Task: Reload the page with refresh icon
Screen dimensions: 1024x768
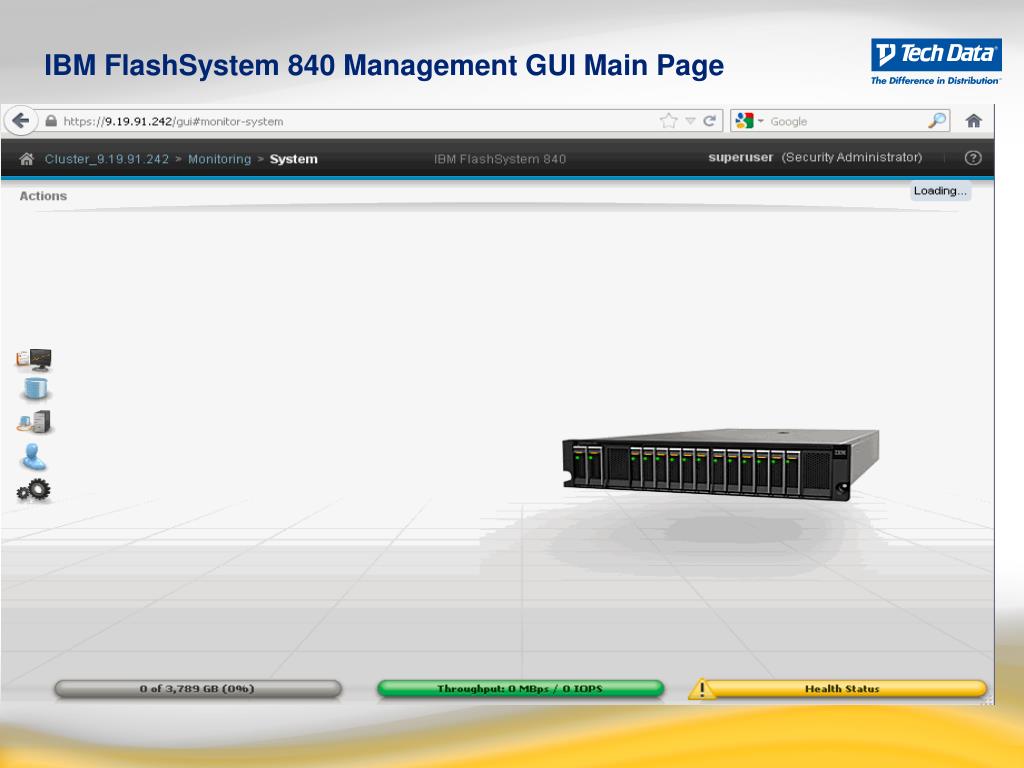Action: (709, 121)
